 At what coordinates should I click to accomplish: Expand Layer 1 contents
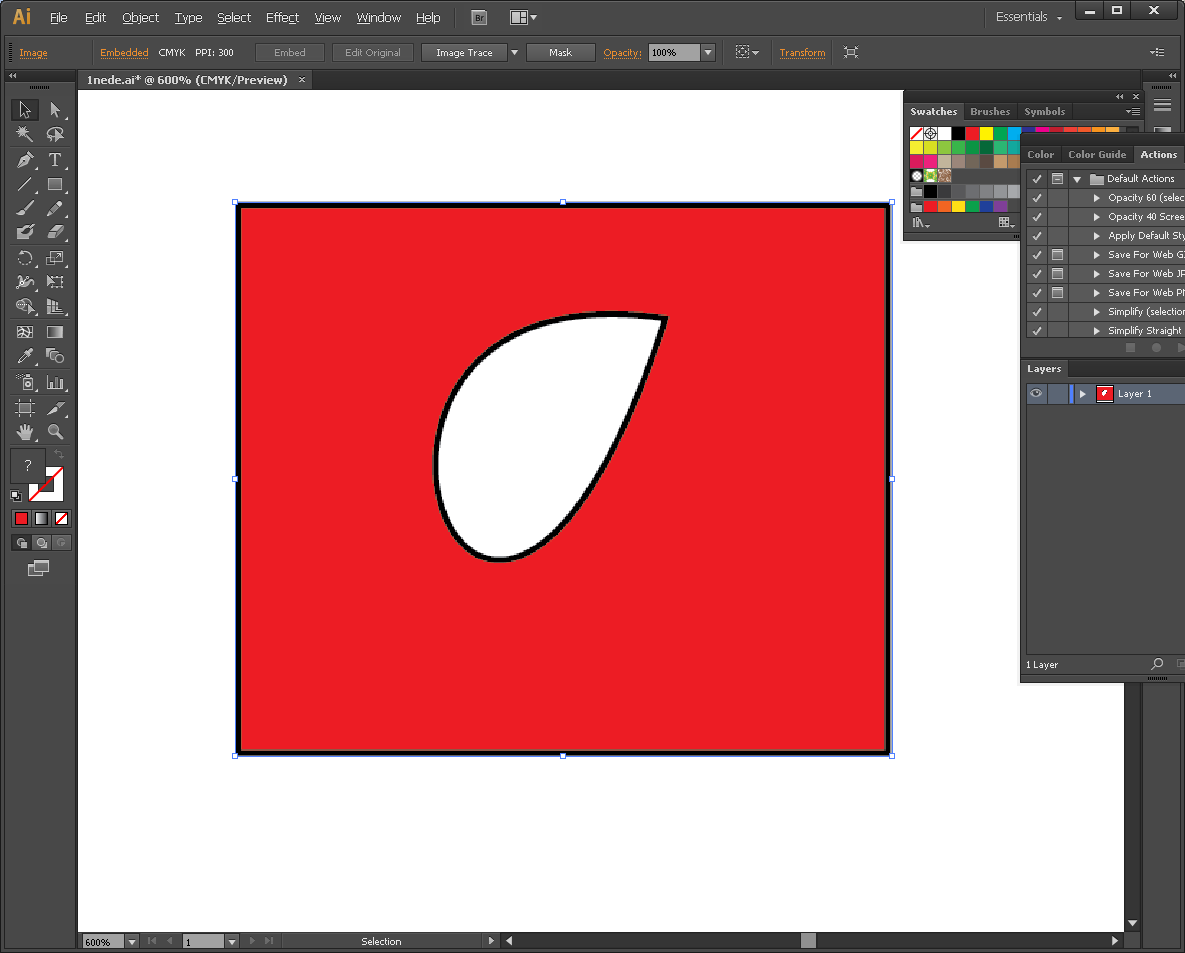(x=1083, y=394)
